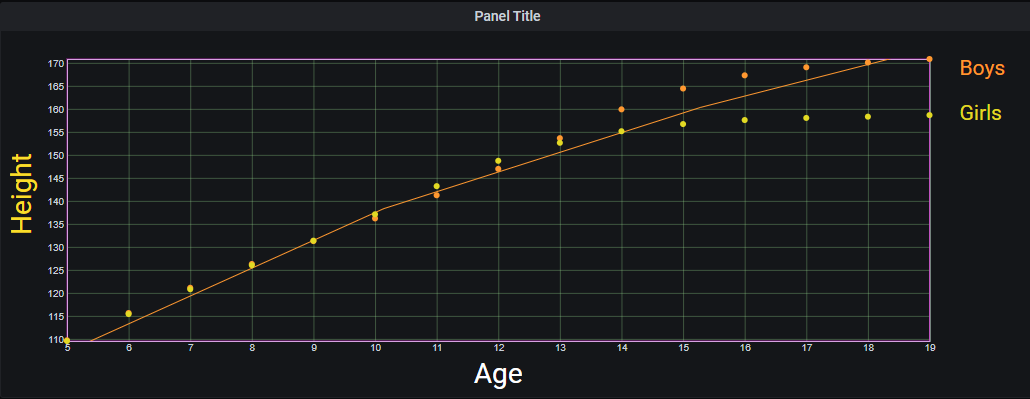The width and height of the screenshot is (1030, 399).
Task: Toggle the Girls series in legend
Action: (980, 113)
